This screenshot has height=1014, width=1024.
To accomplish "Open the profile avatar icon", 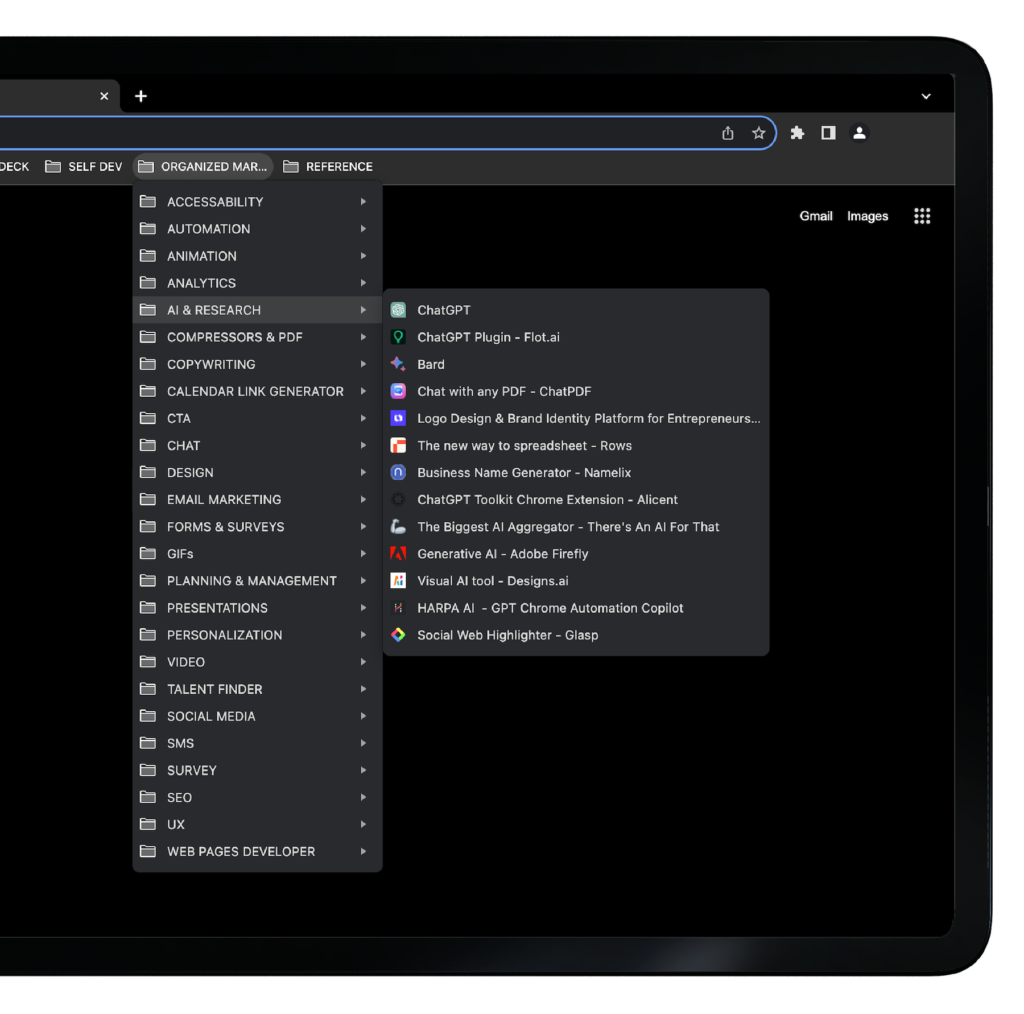I will [x=859, y=133].
